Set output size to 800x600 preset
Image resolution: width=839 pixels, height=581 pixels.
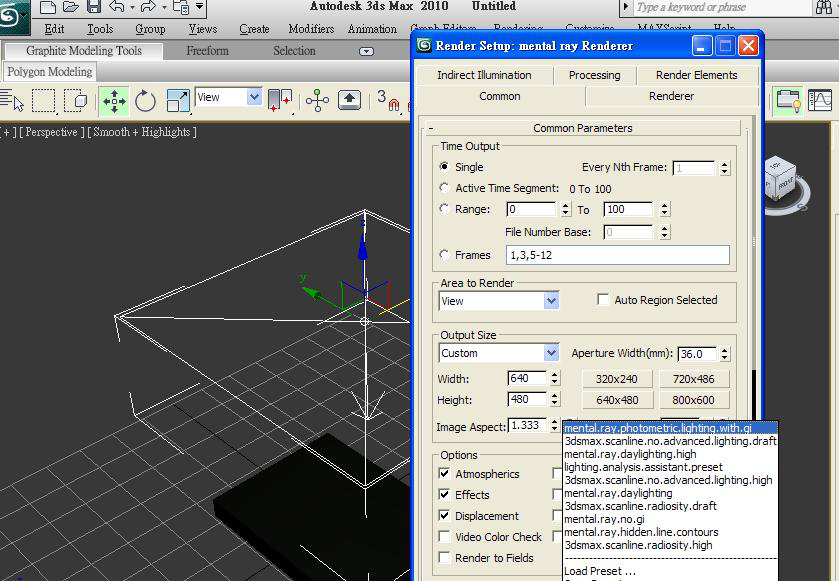coord(693,400)
